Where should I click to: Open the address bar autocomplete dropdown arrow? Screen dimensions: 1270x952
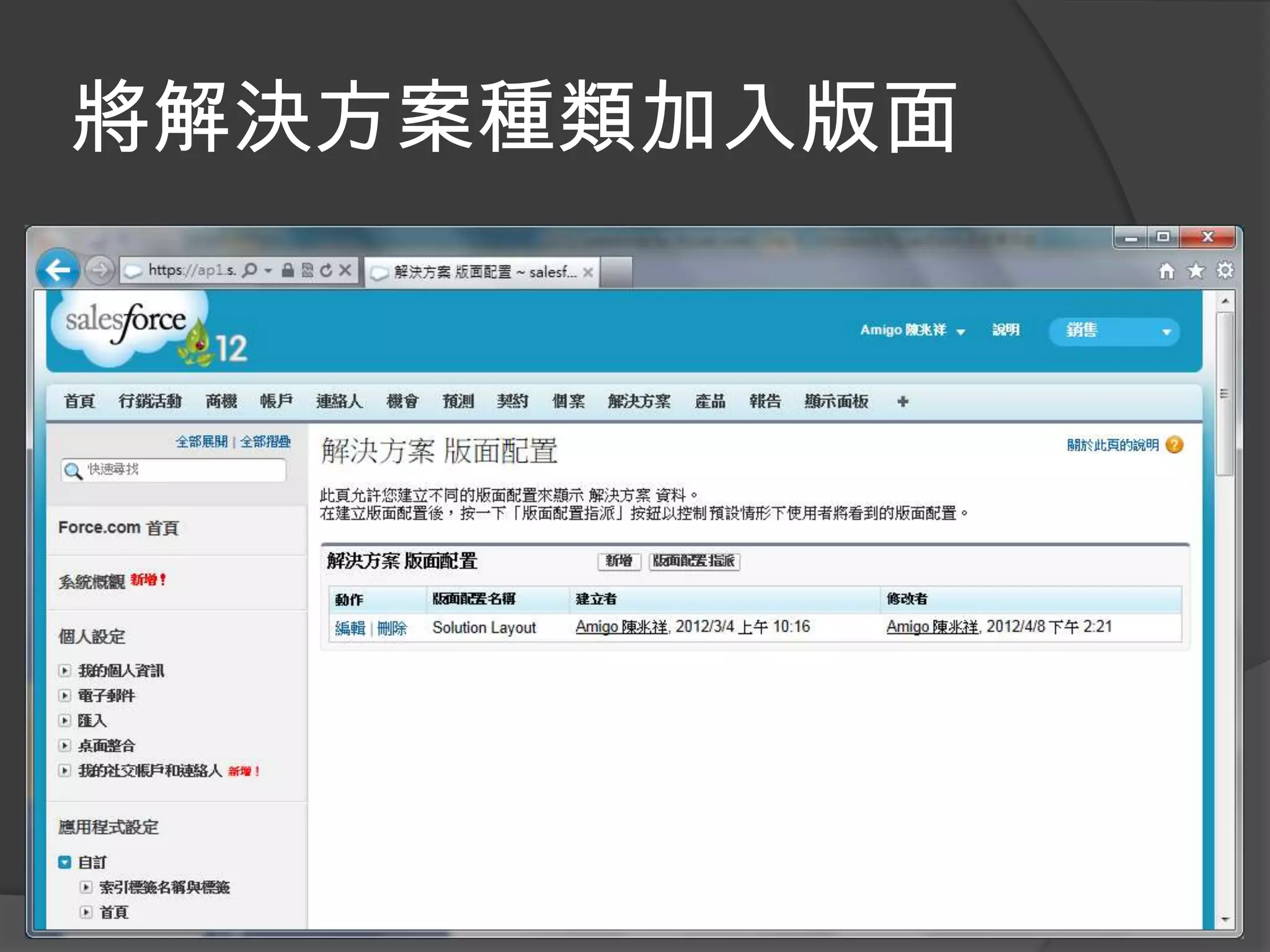268,271
